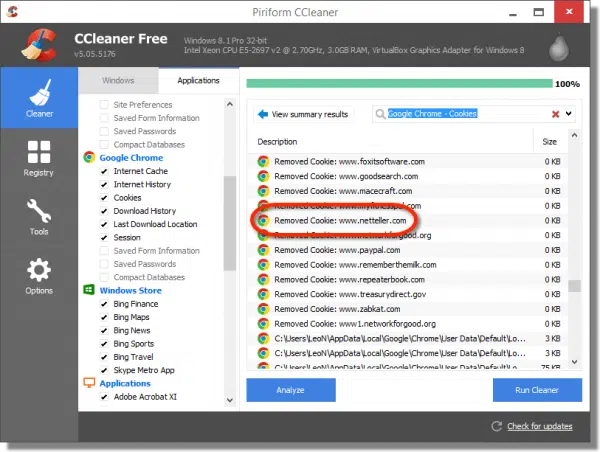Check Chrome Saved Passwords option

(104, 264)
